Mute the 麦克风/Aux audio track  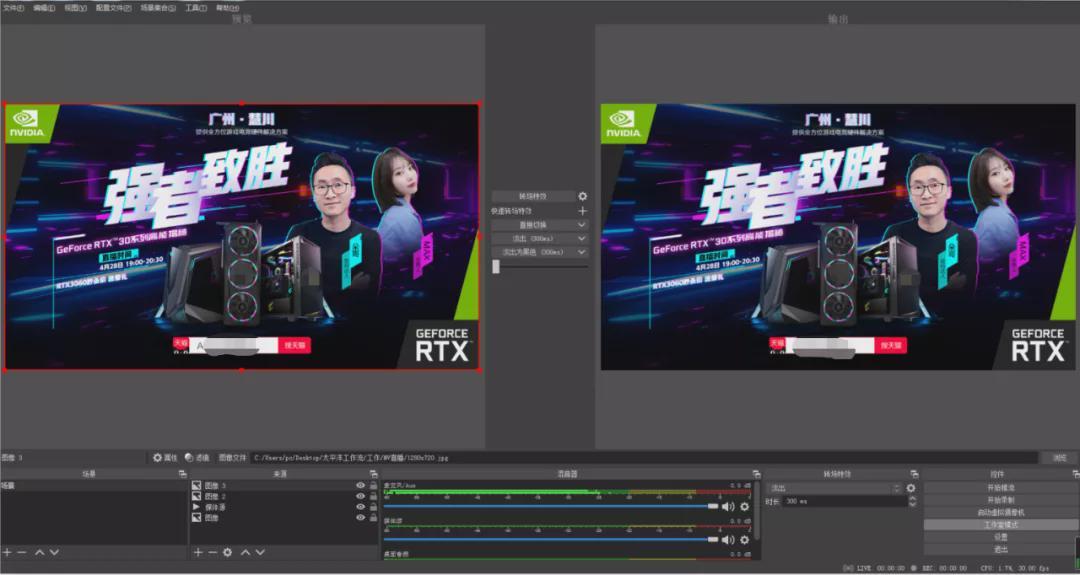click(x=728, y=507)
